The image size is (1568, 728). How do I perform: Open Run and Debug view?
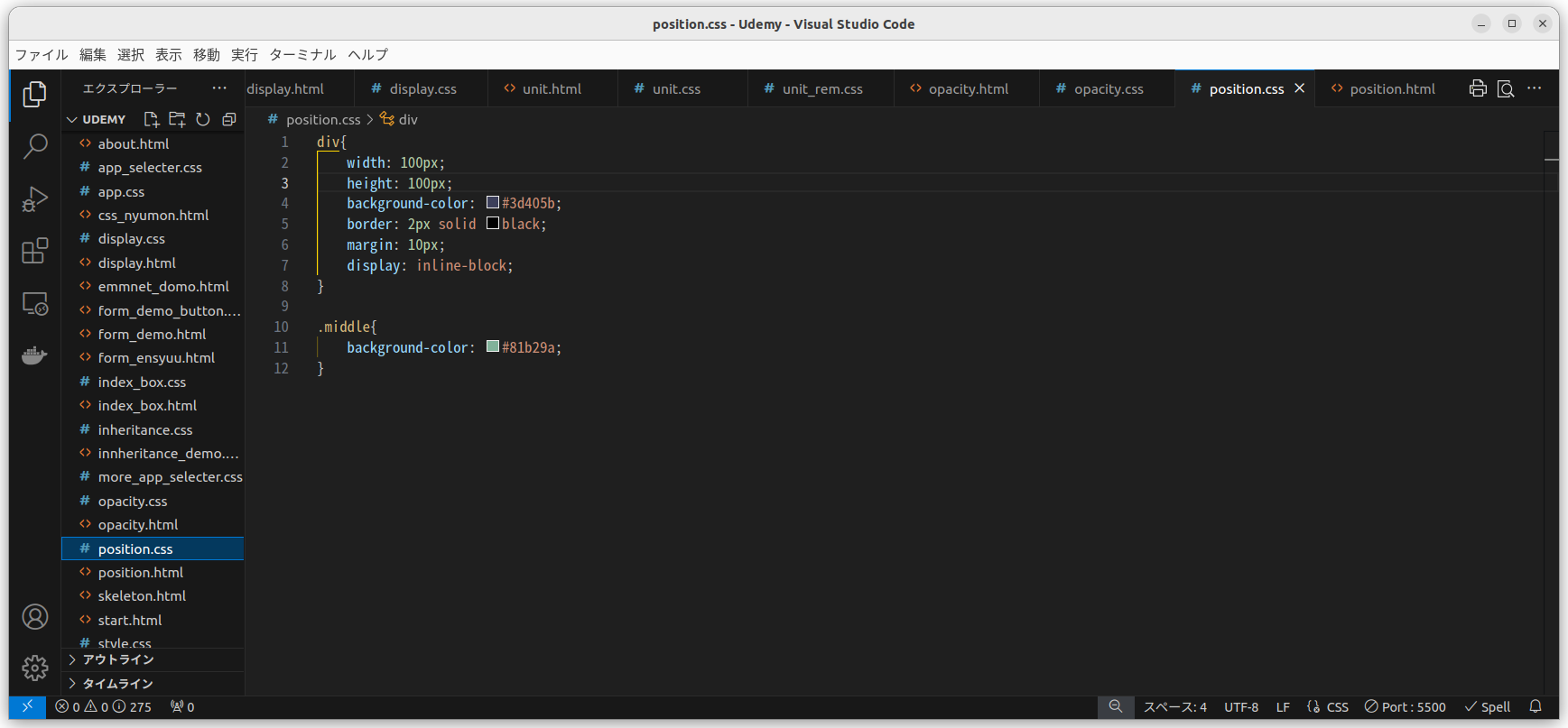pos(34,198)
